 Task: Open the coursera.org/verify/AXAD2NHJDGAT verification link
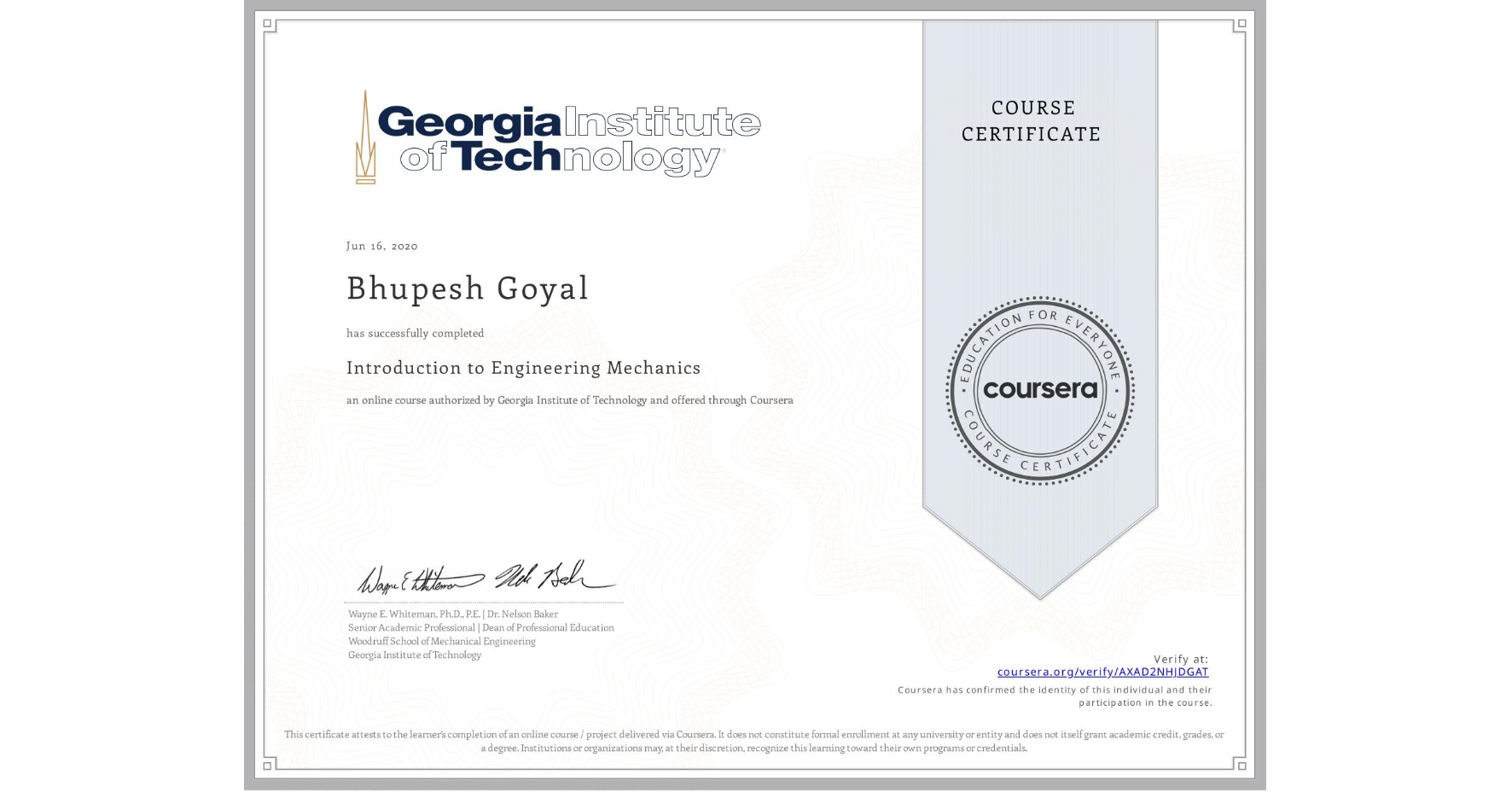[1102, 672]
